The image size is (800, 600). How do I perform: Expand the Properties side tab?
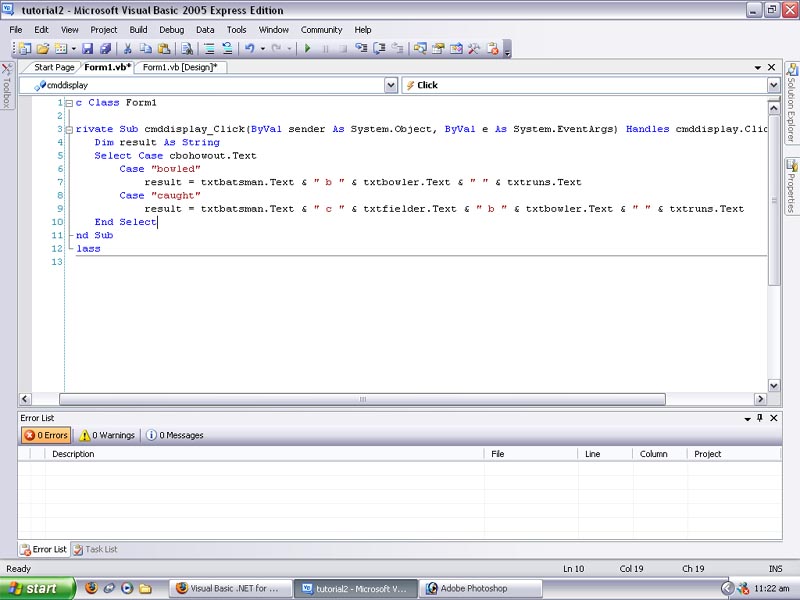(x=791, y=187)
